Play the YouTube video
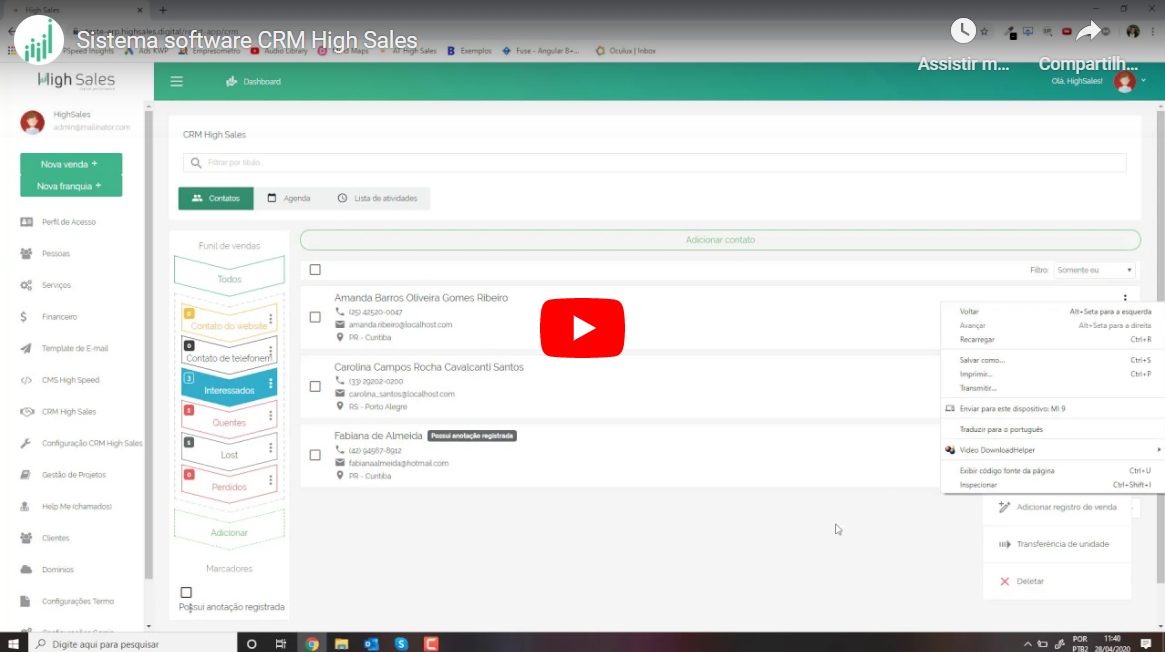 click(582, 327)
